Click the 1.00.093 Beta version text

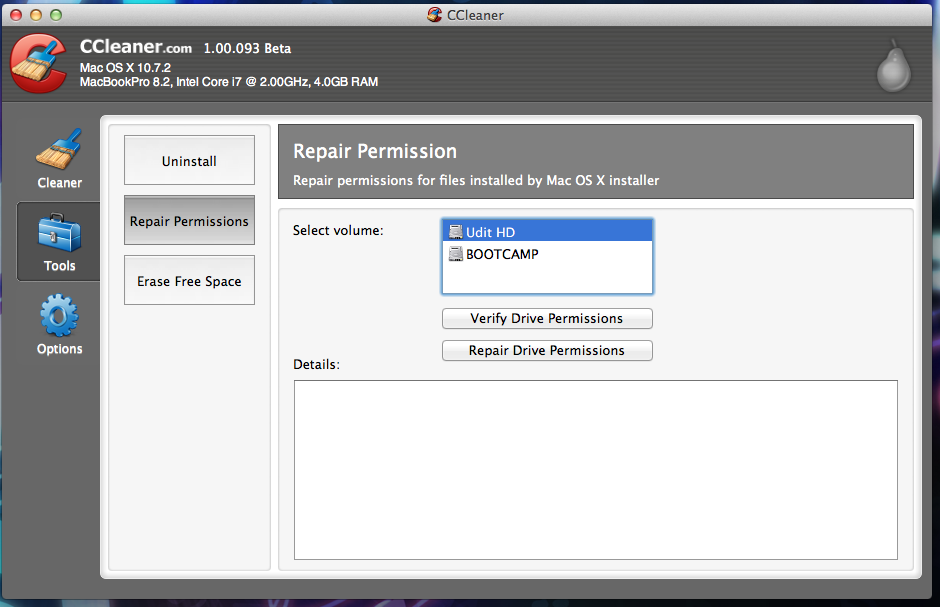[248, 49]
